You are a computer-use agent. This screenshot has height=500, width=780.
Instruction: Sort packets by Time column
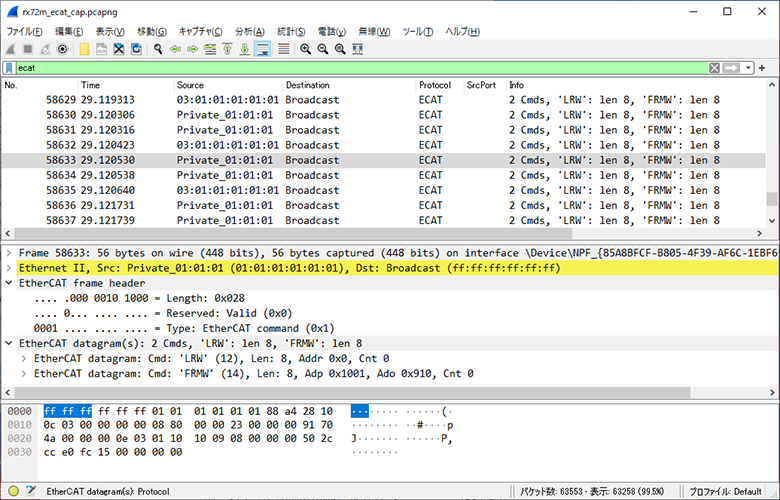coord(126,85)
